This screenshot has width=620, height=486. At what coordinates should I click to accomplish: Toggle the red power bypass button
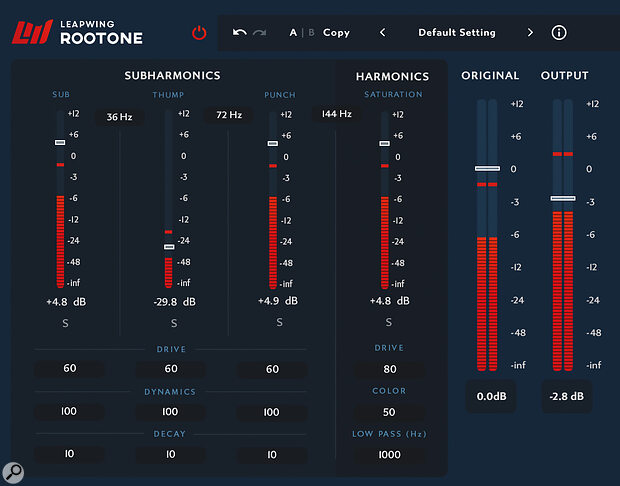[199, 33]
